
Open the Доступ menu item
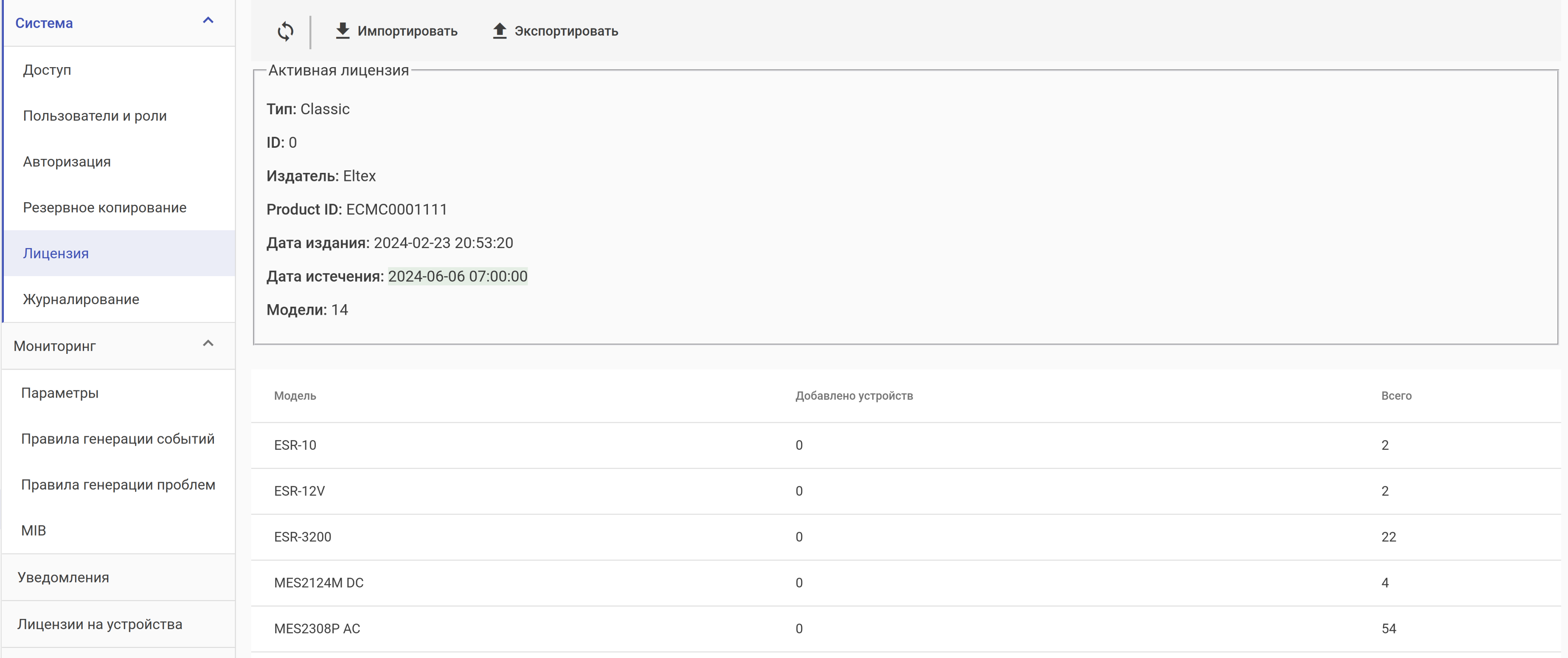point(47,70)
